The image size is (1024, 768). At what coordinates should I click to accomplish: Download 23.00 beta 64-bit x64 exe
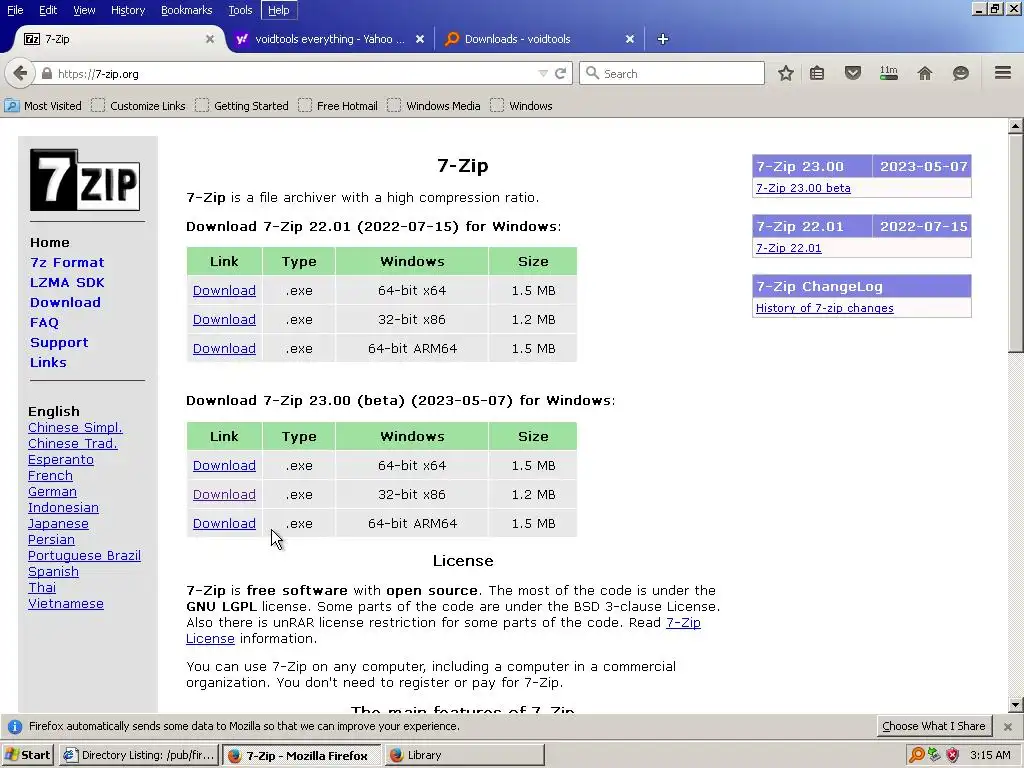(224, 466)
